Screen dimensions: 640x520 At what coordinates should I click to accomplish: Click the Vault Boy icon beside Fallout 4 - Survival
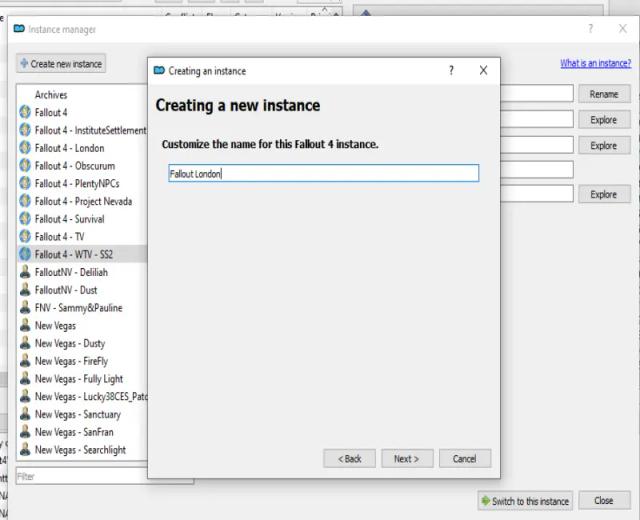25,219
